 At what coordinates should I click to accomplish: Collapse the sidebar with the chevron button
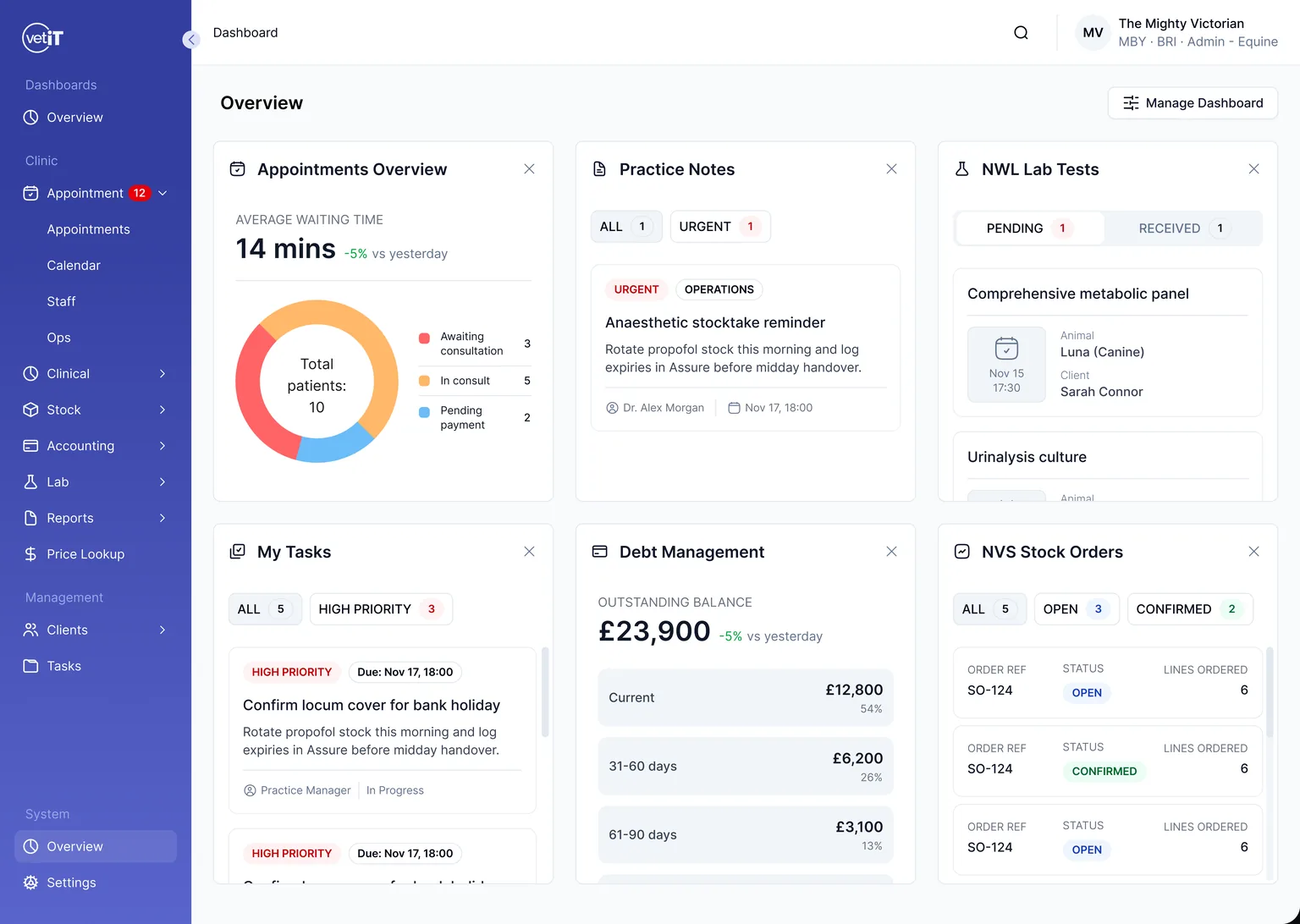191,40
